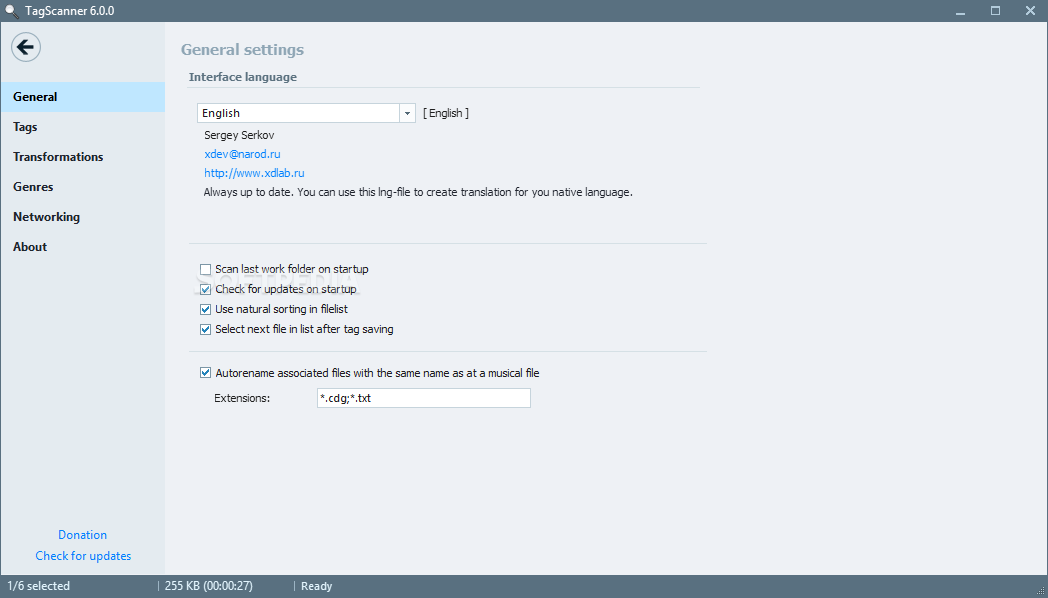Toggle Autorename associated files checkbox
This screenshot has width=1048, height=598.
(205, 373)
